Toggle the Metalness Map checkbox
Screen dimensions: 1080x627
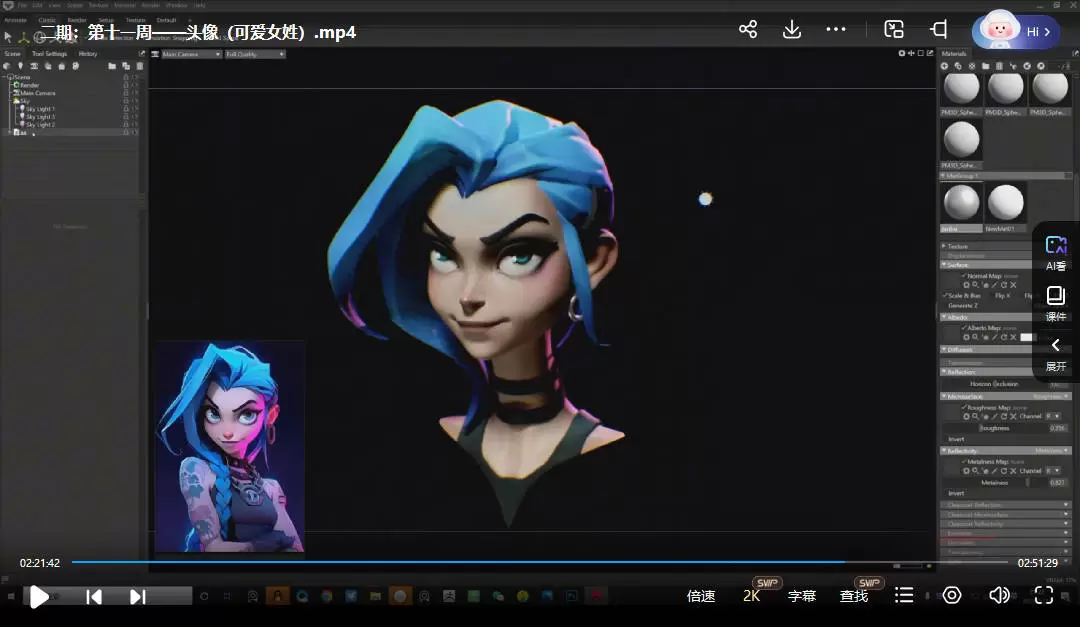coord(964,462)
